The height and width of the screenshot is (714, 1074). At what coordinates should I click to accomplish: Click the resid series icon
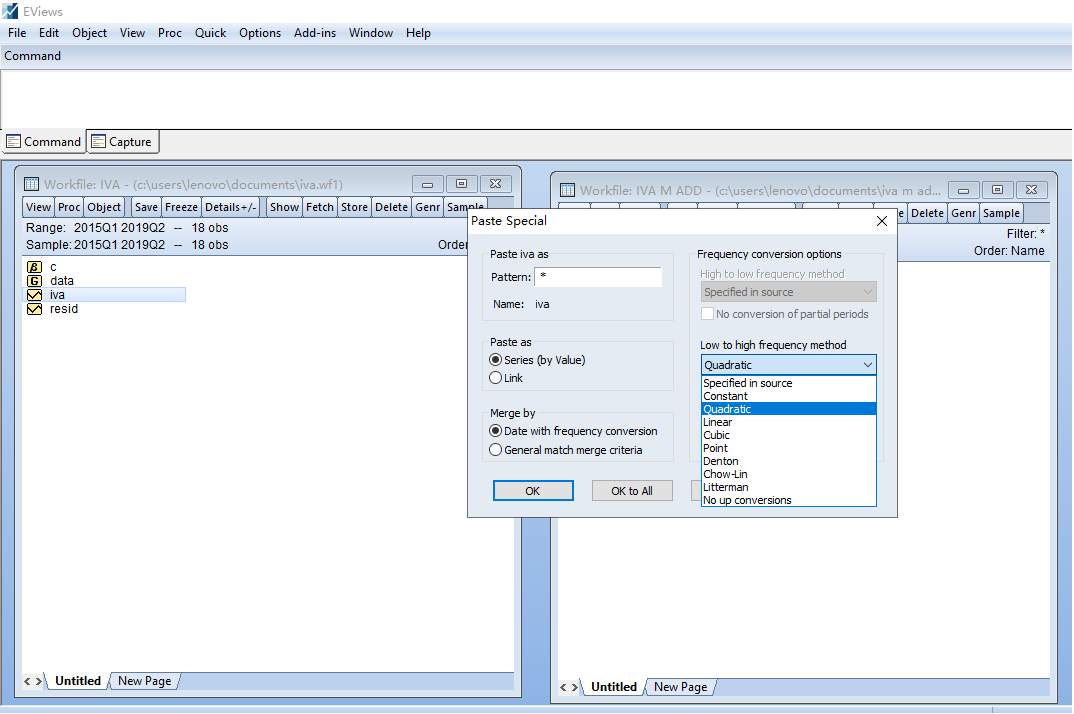34,309
